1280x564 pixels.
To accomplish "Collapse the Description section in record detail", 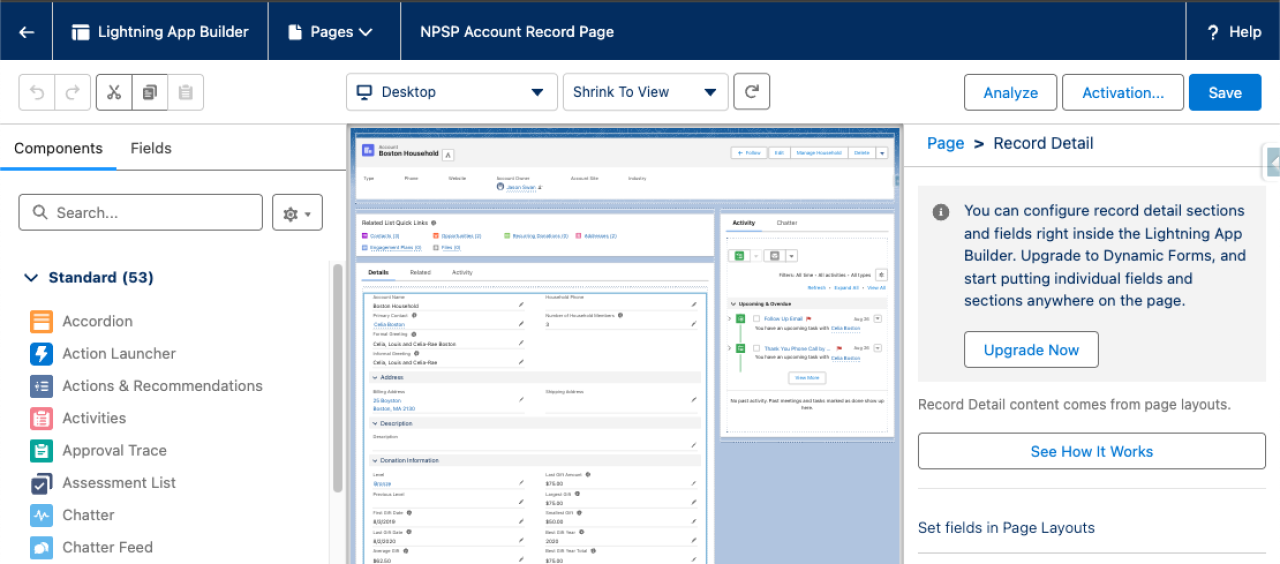I will pyautogui.click(x=374, y=423).
